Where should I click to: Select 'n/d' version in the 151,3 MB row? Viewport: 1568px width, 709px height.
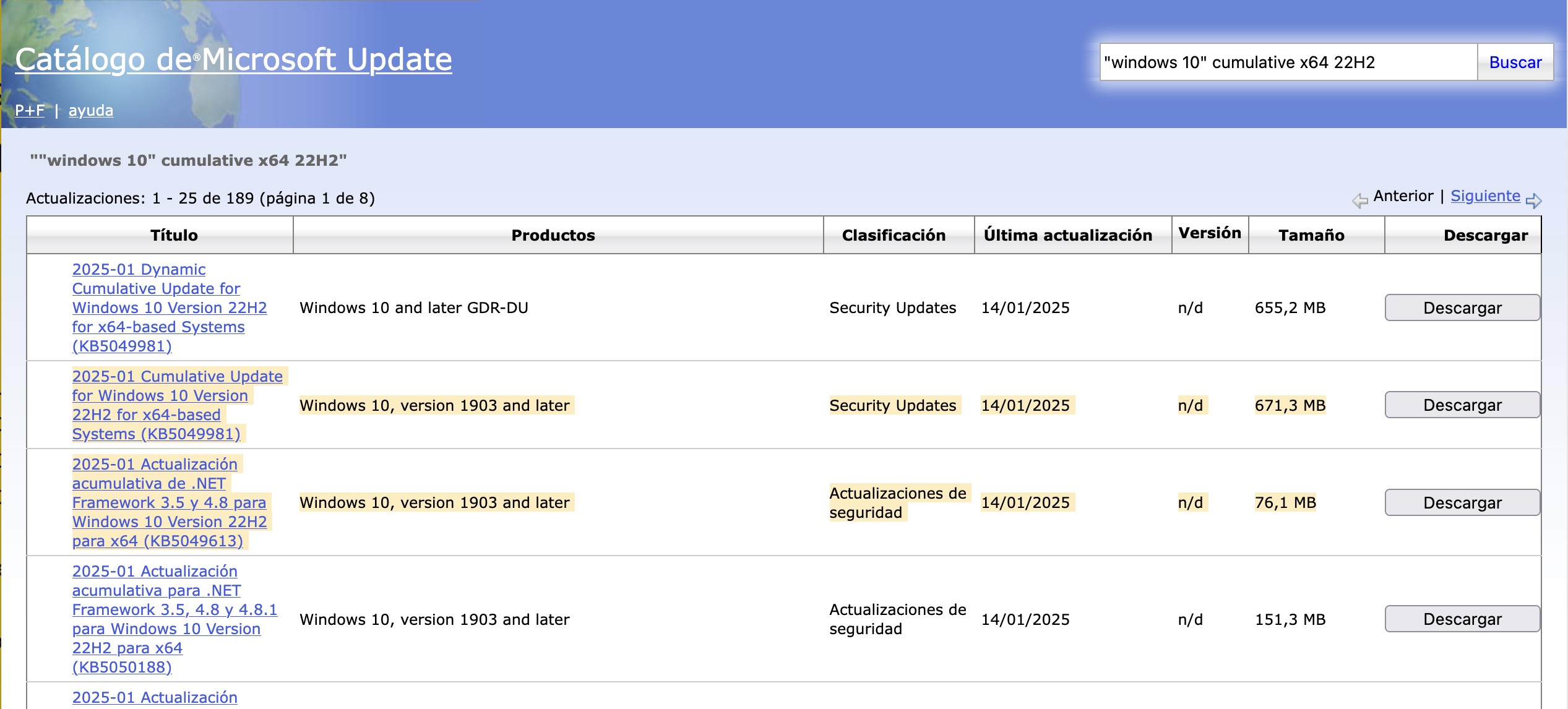pyautogui.click(x=1191, y=619)
